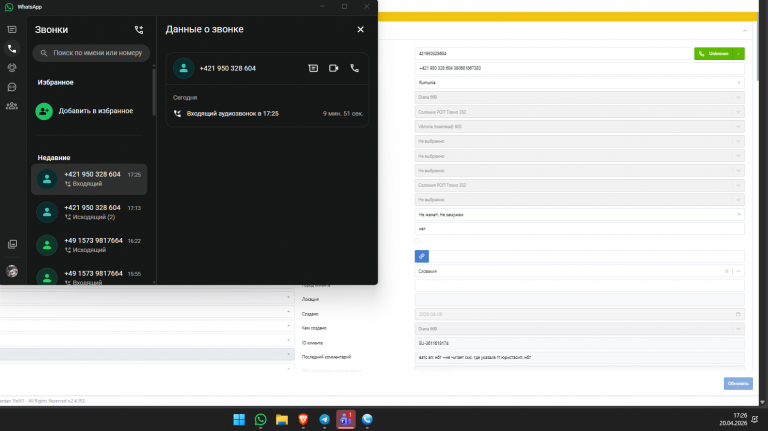Open the Chats icon in WhatsApp sidebar
768x431 pixels.
[x=12, y=29]
